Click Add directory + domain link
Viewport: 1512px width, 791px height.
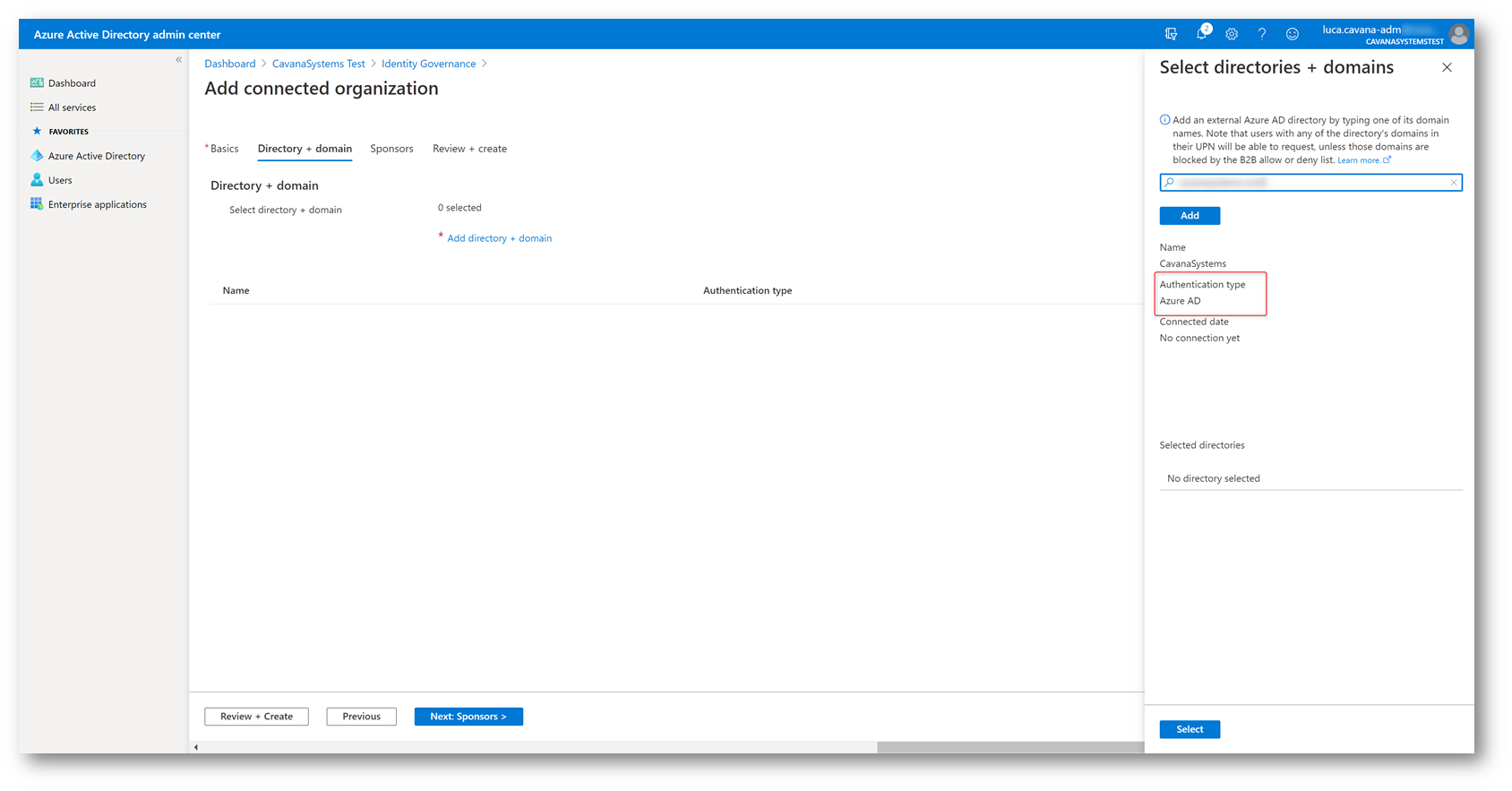click(499, 238)
